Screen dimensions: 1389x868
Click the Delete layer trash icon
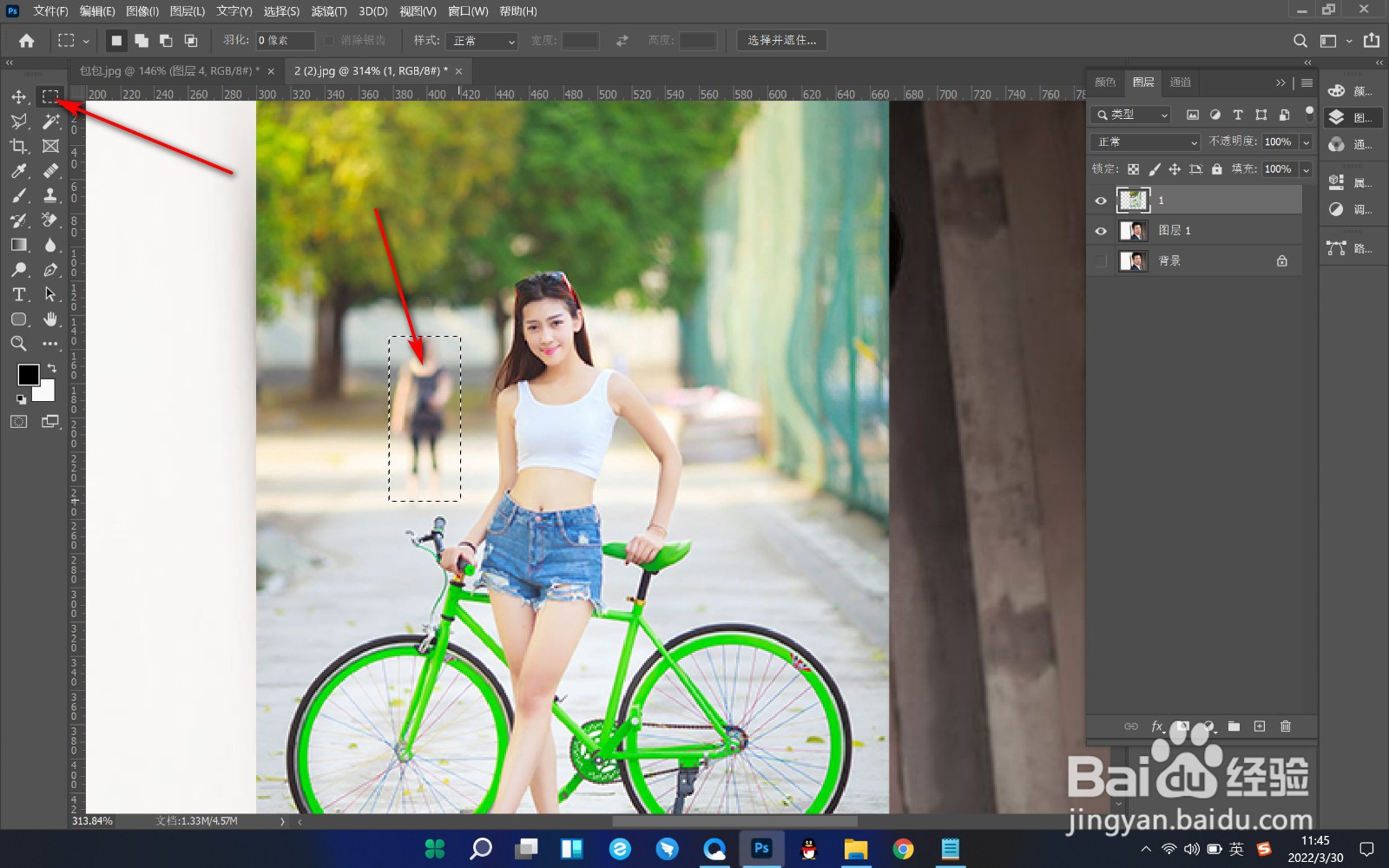tap(1286, 727)
